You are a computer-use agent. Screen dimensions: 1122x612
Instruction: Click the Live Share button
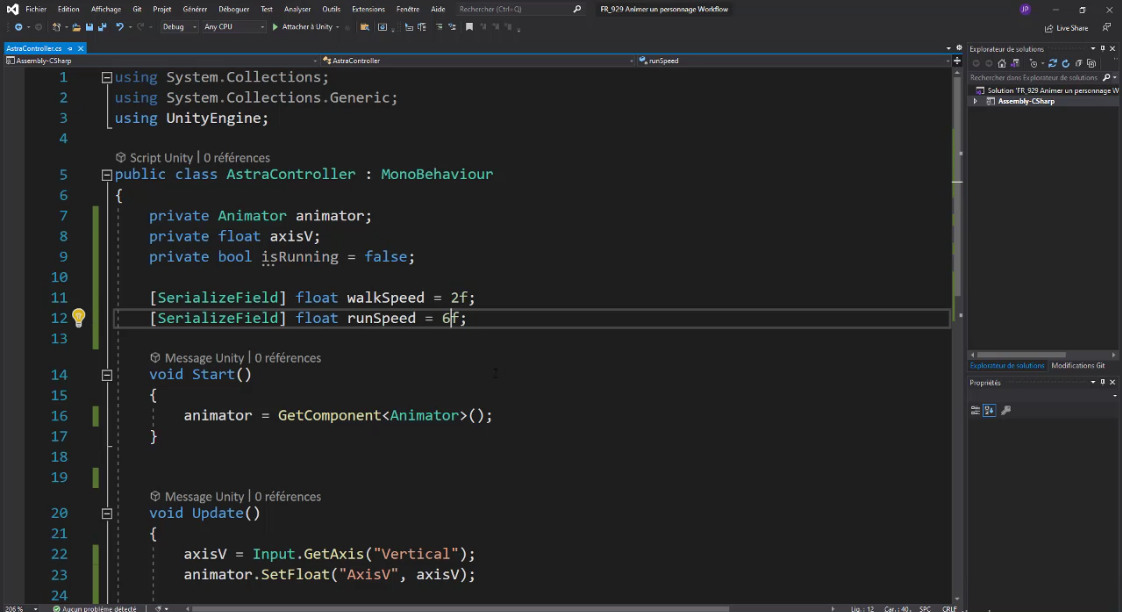point(1066,28)
